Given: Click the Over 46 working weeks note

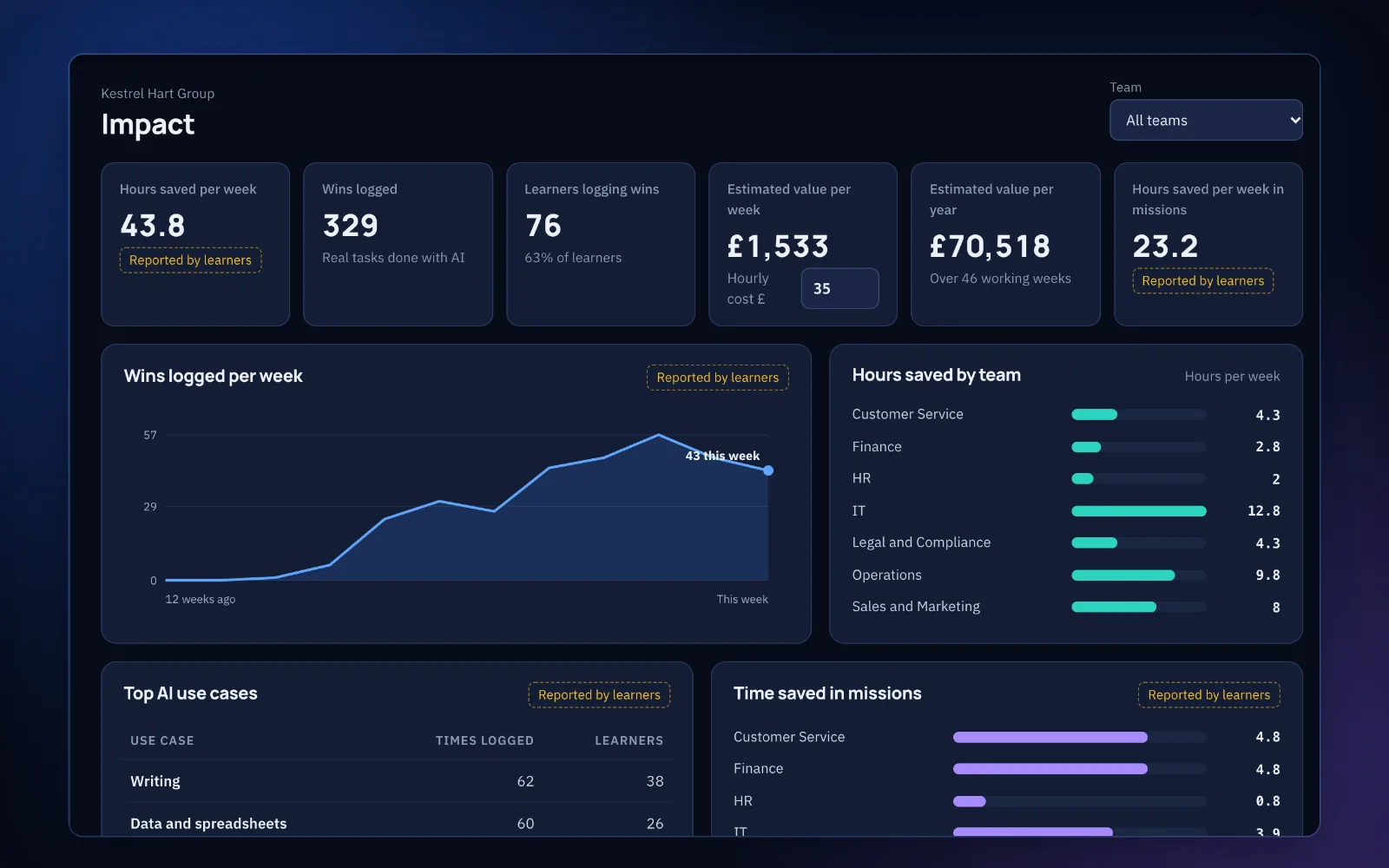Looking at the screenshot, I should 1000,279.
